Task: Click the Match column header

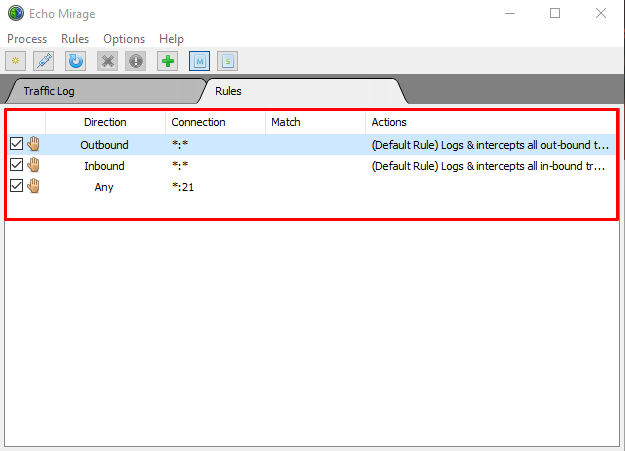Action: click(315, 122)
